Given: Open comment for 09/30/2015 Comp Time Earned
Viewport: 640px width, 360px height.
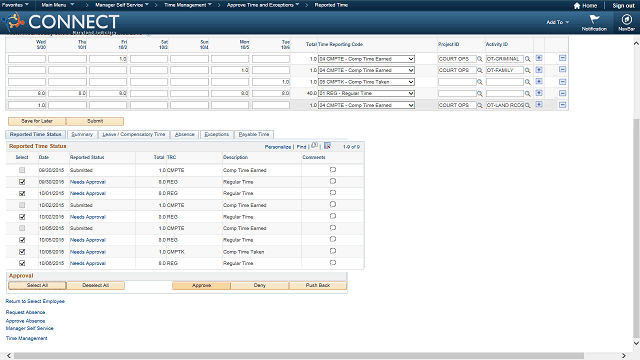Looking at the screenshot, I should tap(333, 170).
